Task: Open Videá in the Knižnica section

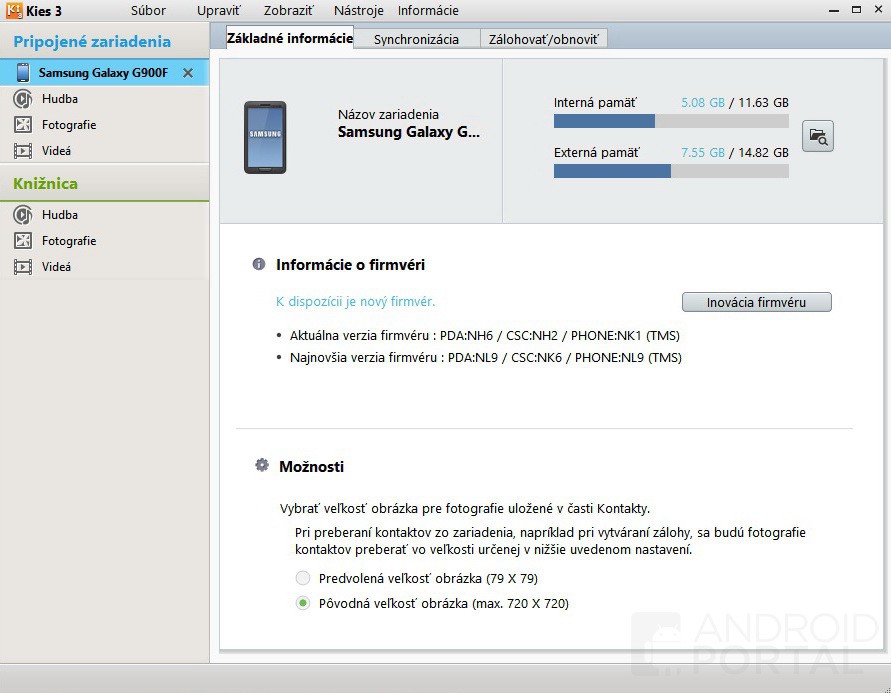Action: pos(56,267)
